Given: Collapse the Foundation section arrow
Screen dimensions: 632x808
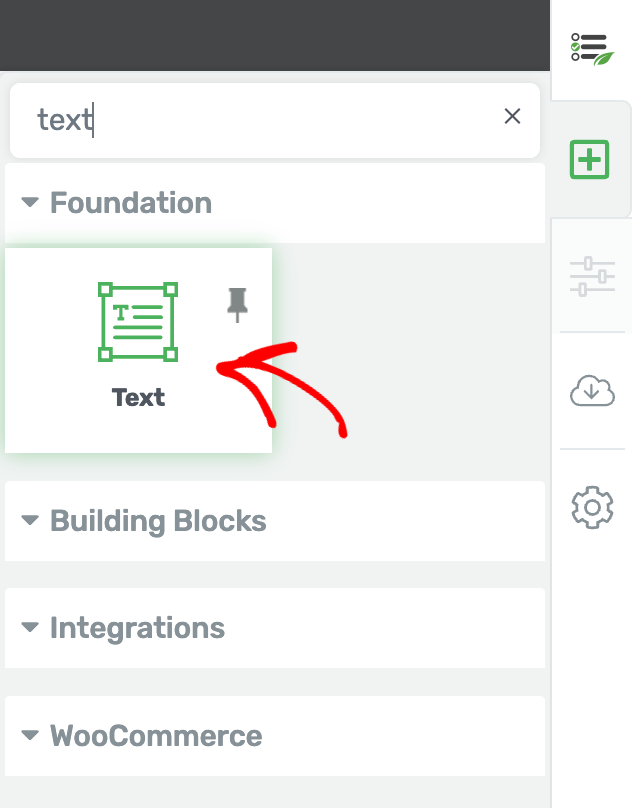Looking at the screenshot, I should pyautogui.click(x=30, y=203).
